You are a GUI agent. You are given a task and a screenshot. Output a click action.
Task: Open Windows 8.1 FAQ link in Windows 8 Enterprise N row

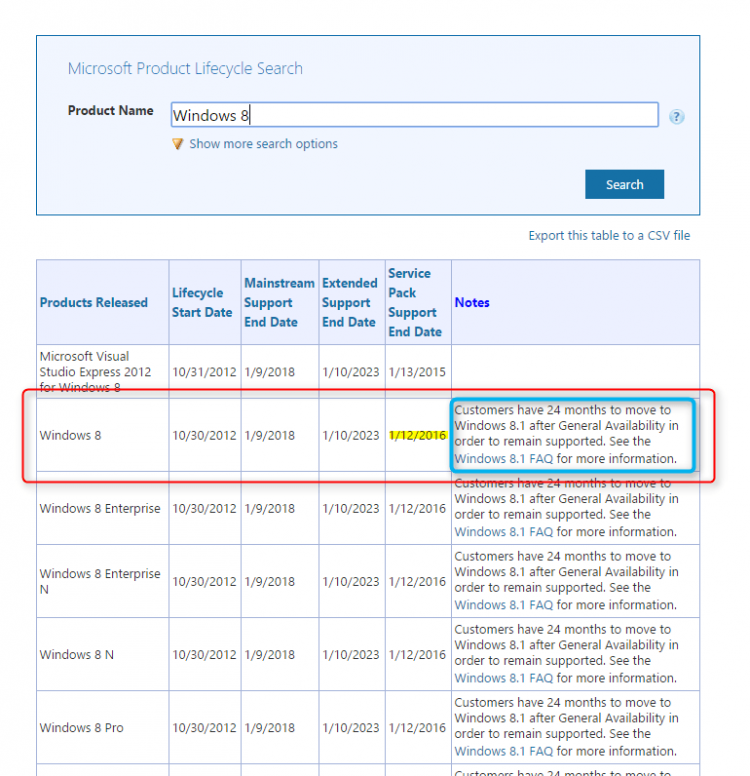[x=503, y=605]
